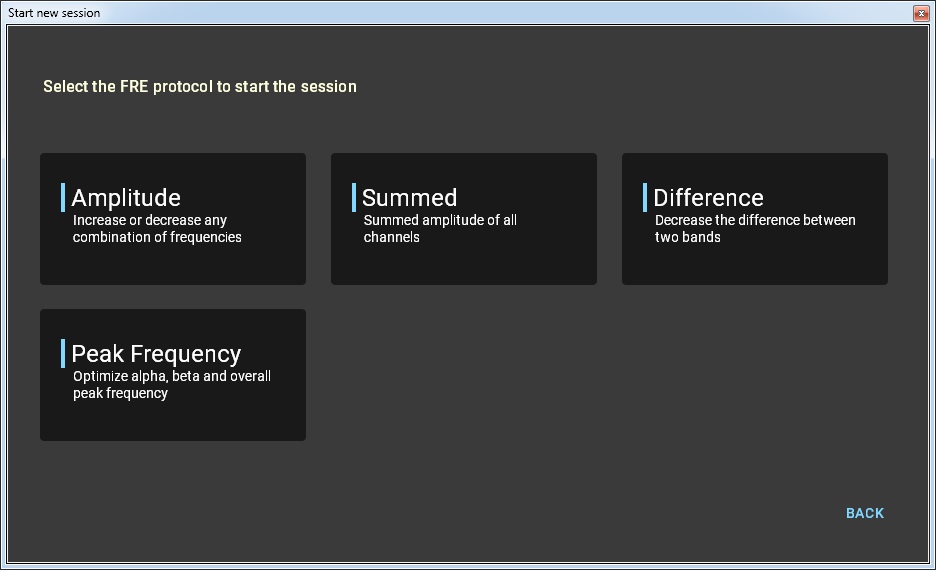
Task: Select the Amplitude protocol card
Action: tap(173, 218)
